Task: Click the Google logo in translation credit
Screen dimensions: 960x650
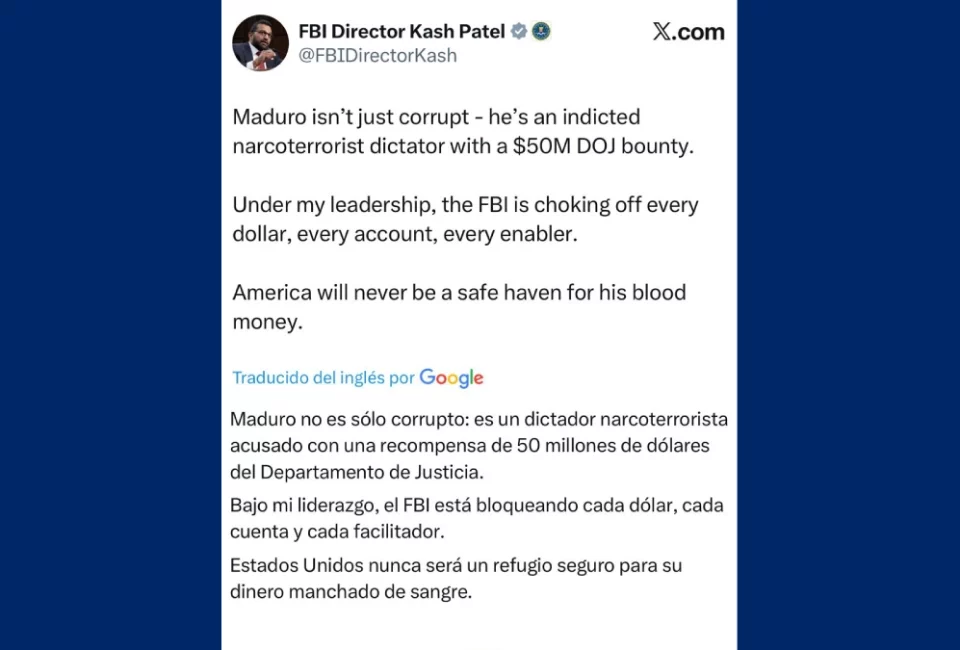Action: point(451,378)
